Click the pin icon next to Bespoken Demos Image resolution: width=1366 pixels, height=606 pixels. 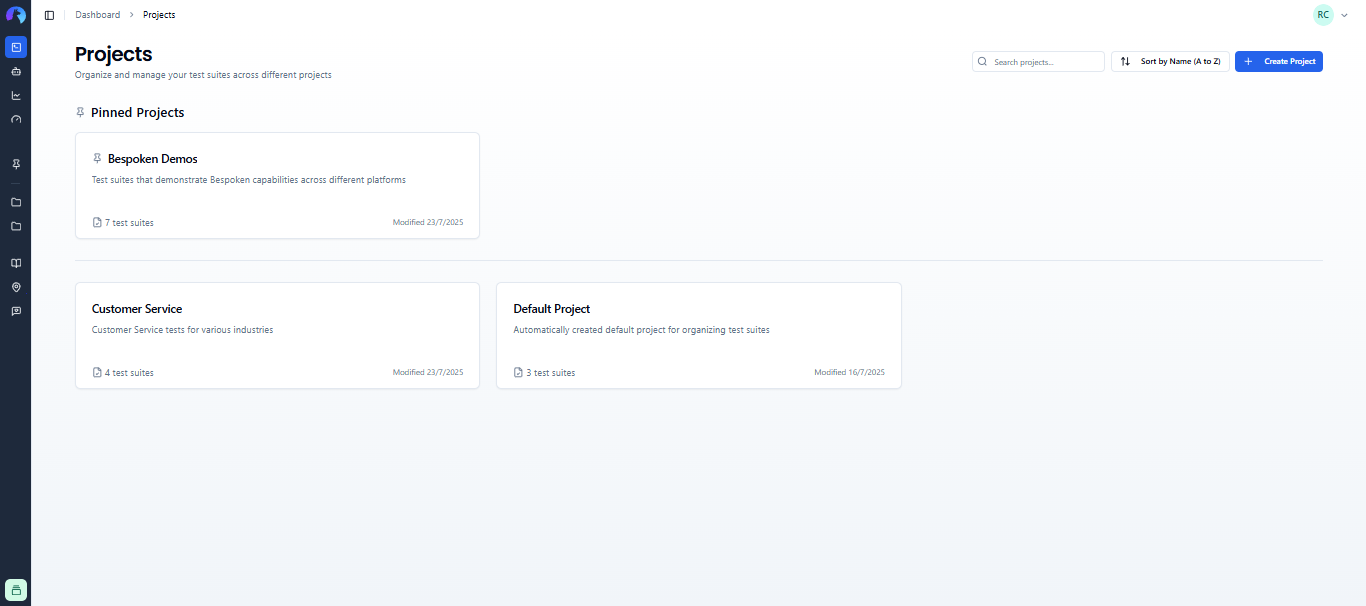click(97, 158)
